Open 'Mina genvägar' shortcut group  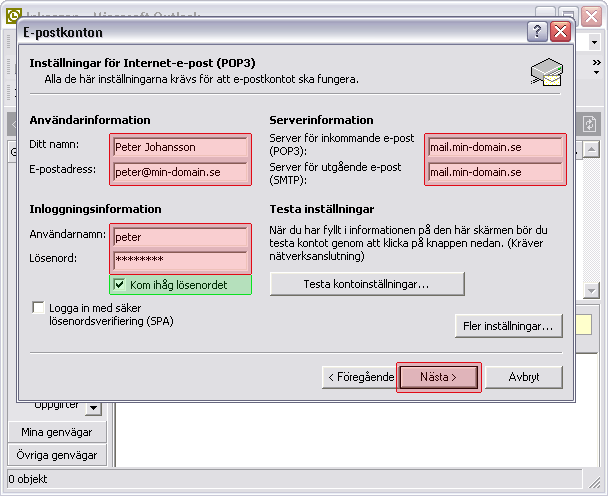57,432
